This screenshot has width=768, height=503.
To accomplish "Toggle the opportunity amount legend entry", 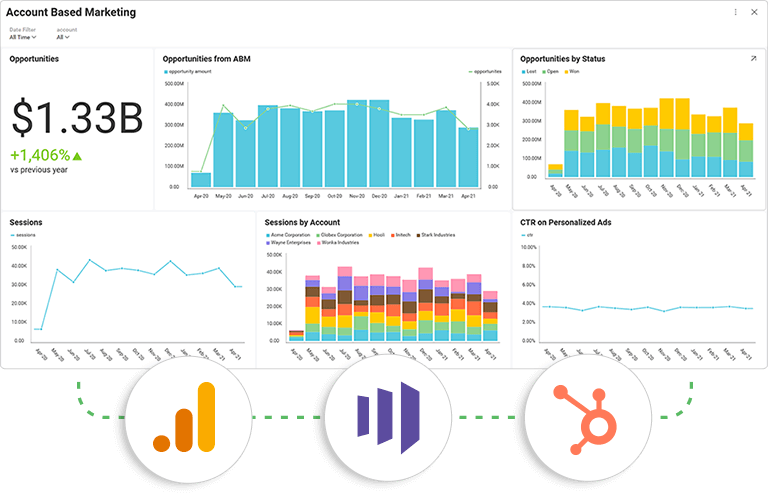I will click(188, 72).
